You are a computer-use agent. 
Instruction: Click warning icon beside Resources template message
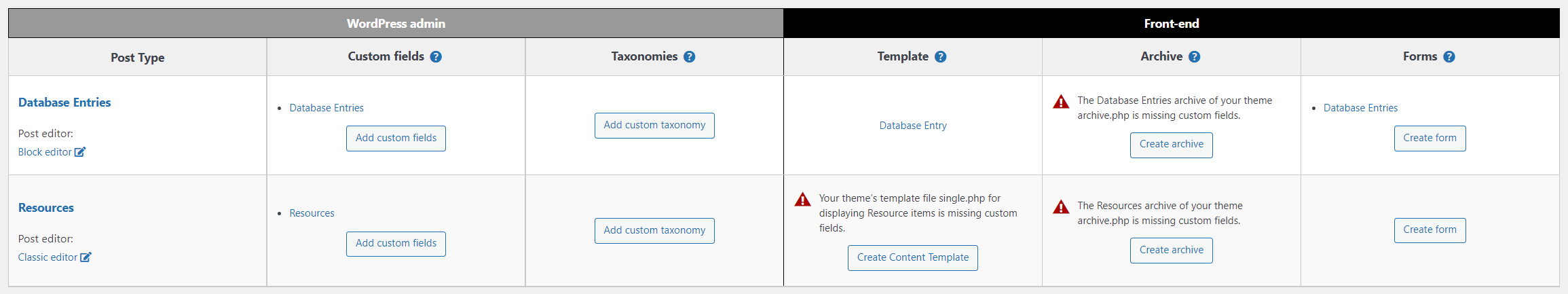(x=802, y=200)
